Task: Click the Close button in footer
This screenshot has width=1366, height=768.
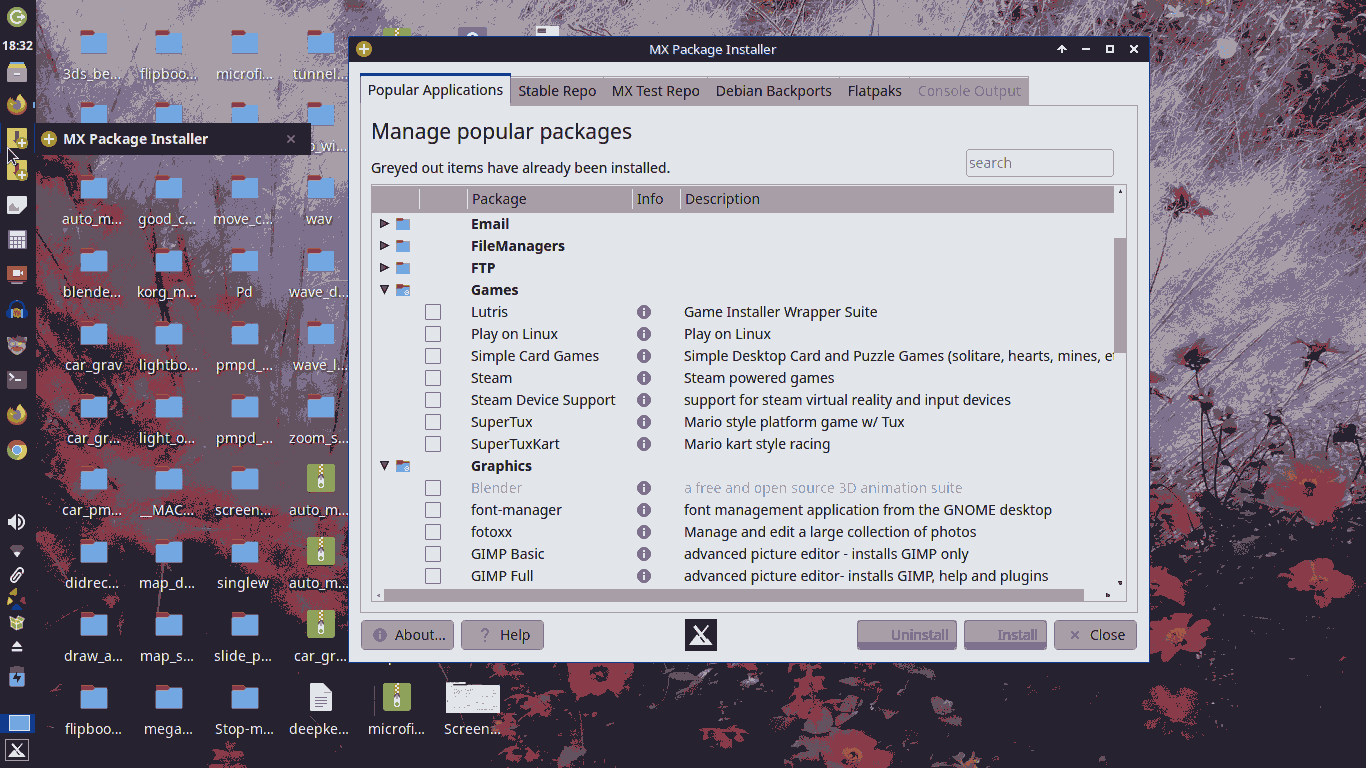Action: (x=1095, y=635)
